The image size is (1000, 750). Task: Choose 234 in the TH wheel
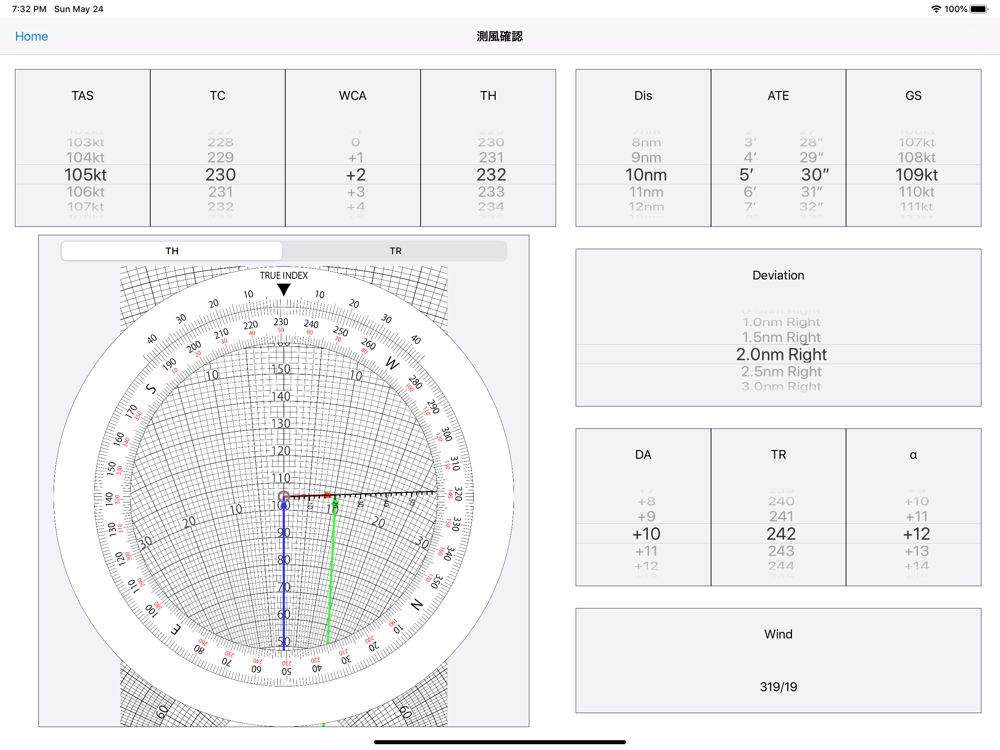click(x=491, y=207)
